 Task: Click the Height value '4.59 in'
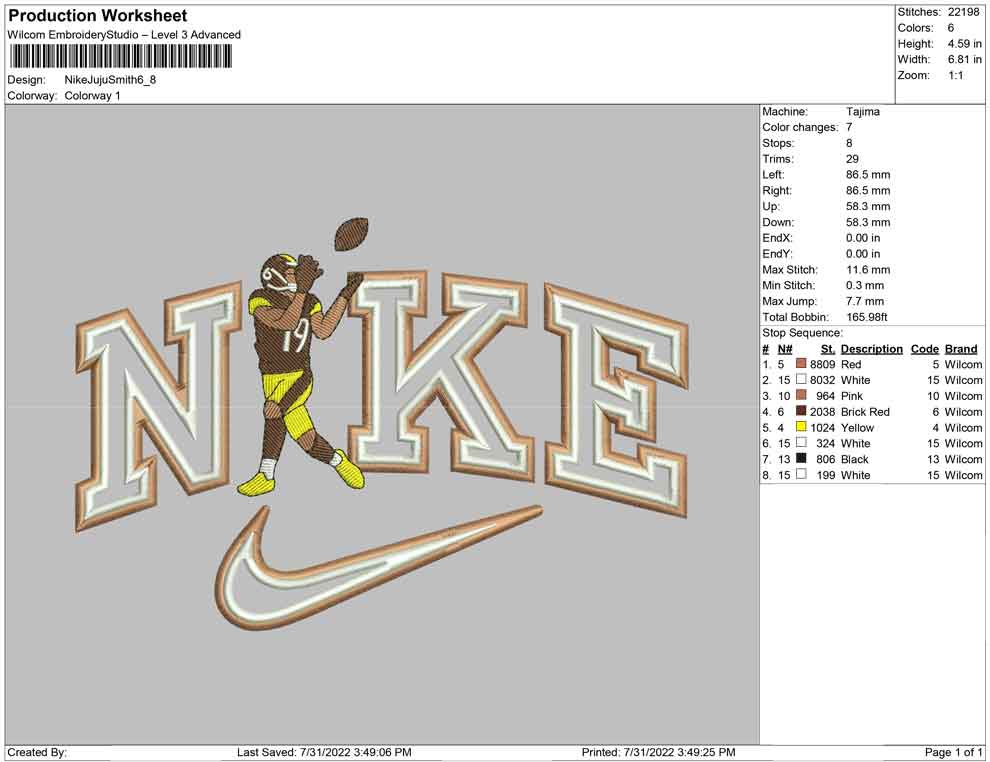tap(964, 44)
